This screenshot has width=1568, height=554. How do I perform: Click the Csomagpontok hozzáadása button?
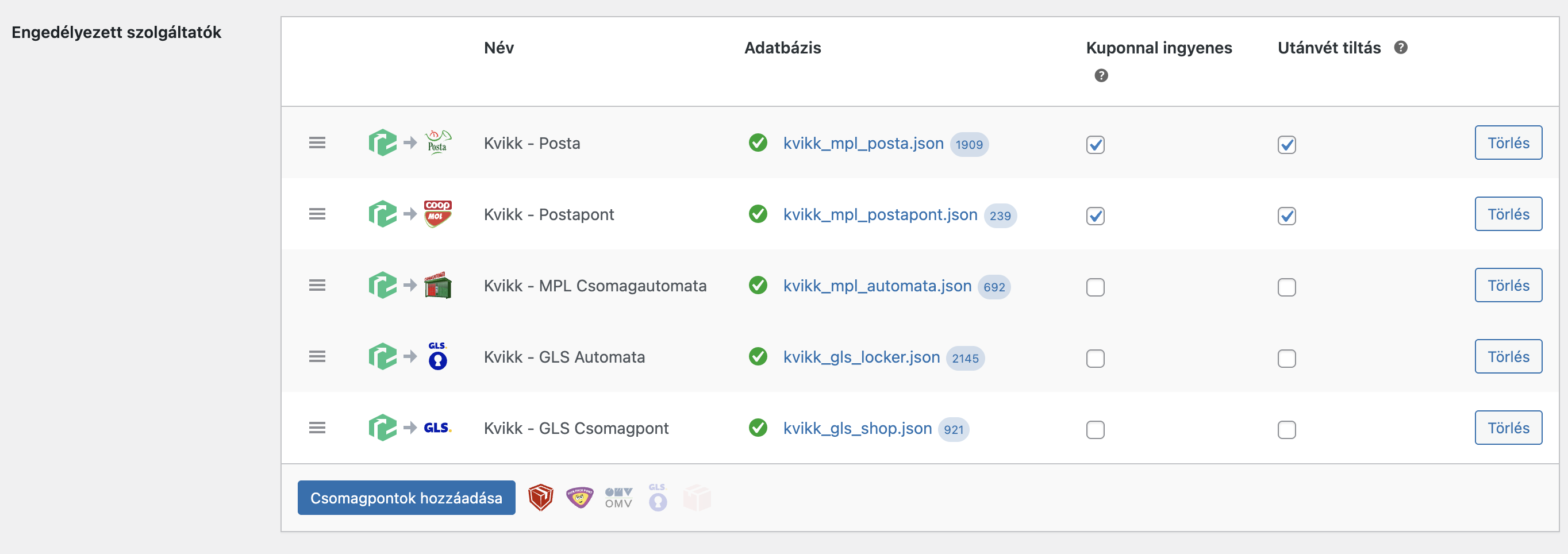click(x=406, y=498)
